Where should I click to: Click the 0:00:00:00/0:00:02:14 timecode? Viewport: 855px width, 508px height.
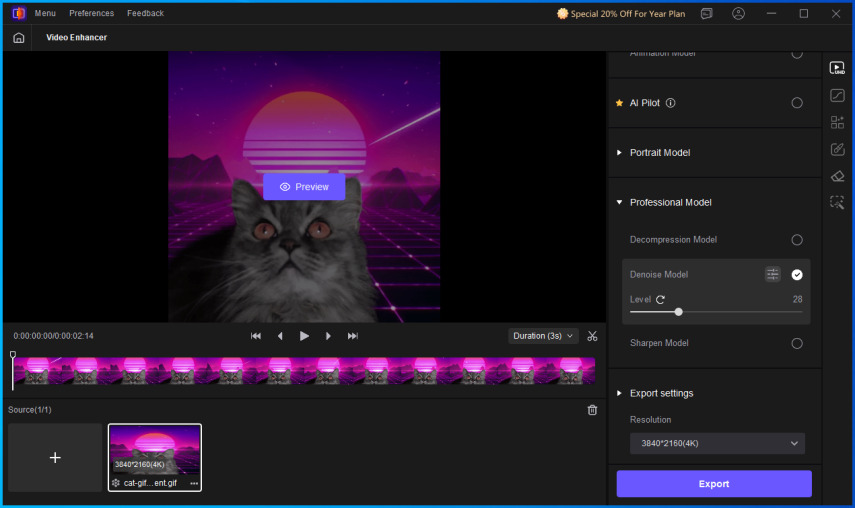53,336
